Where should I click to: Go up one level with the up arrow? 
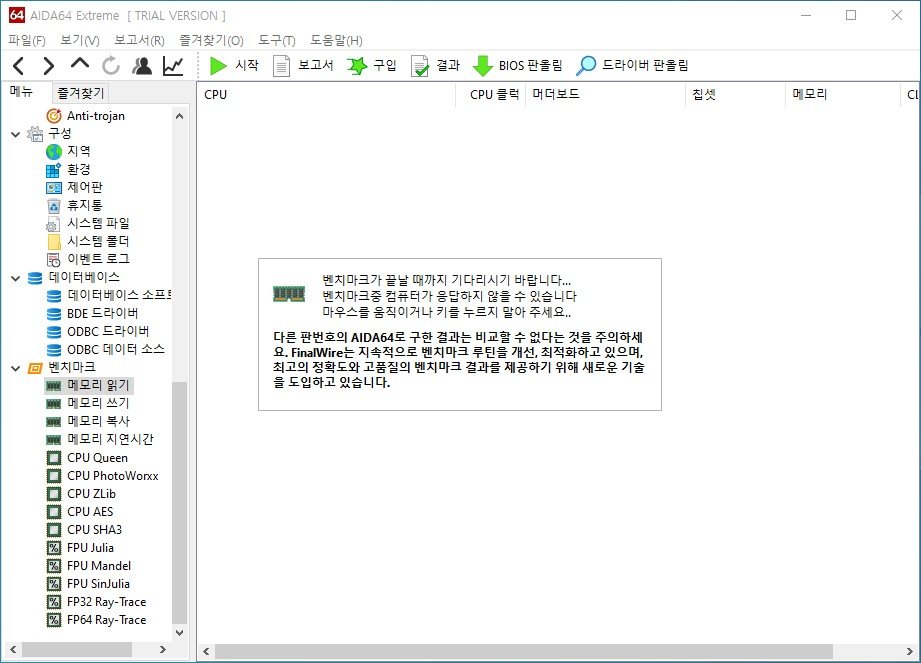click(x=80, y=64)
